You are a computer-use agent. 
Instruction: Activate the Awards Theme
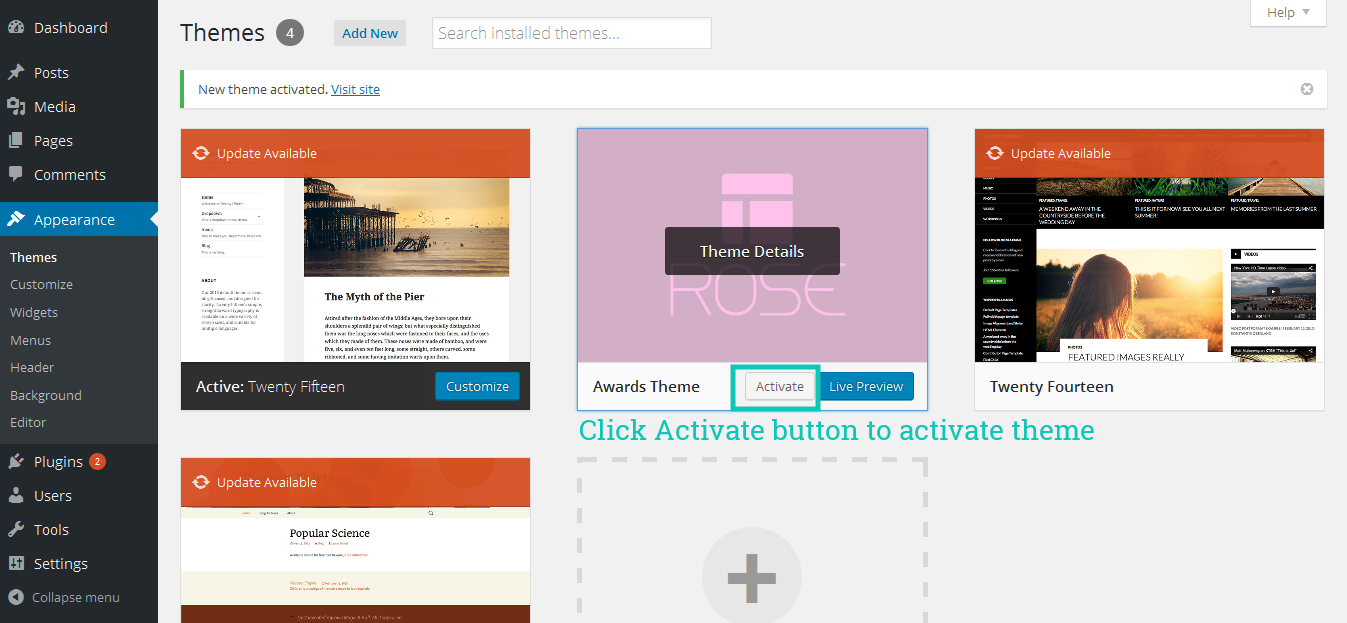click(780, 386)
